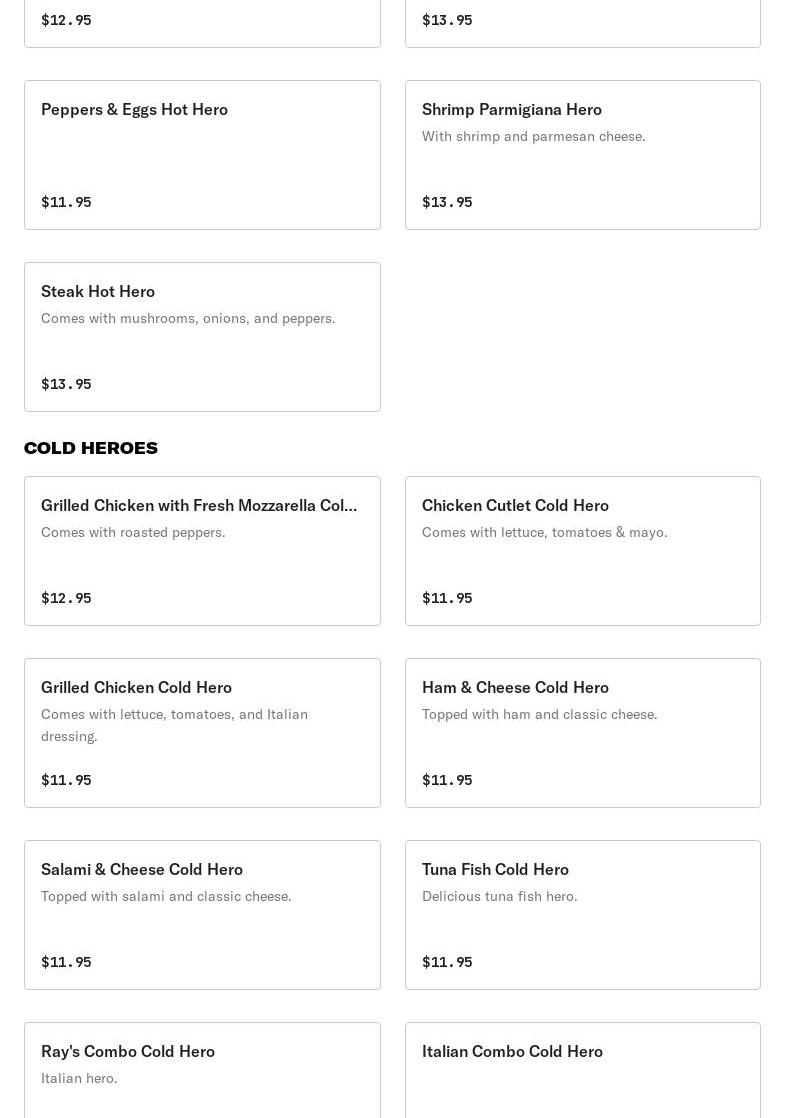
Task: Click the $11.95 price under Tuna Fish Cold Hero
Action: point(447,962)
